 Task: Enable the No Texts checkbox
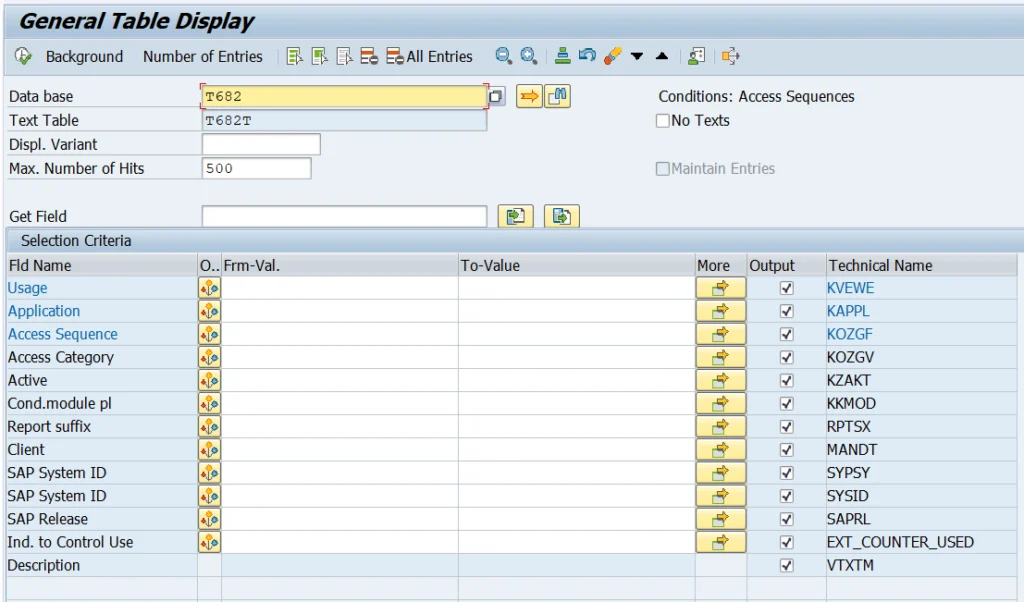click(662, 121)
